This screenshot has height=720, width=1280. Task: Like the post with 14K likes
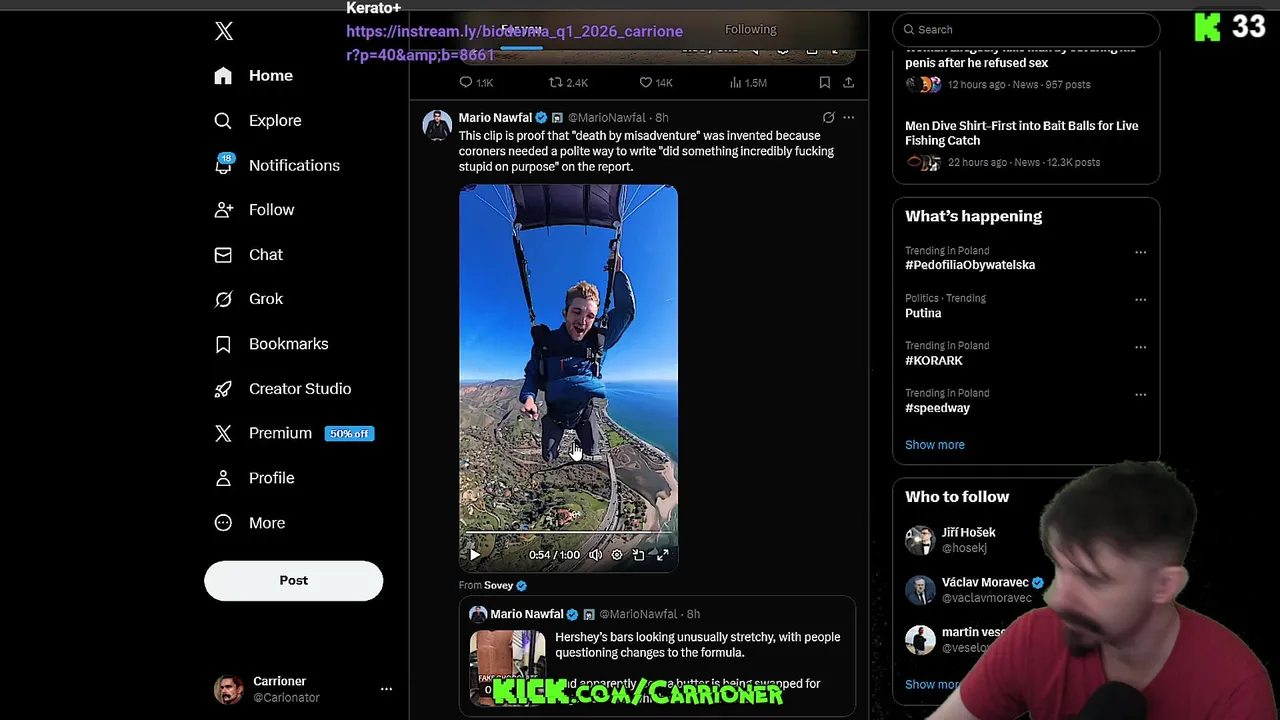click(x=655, y=83)
